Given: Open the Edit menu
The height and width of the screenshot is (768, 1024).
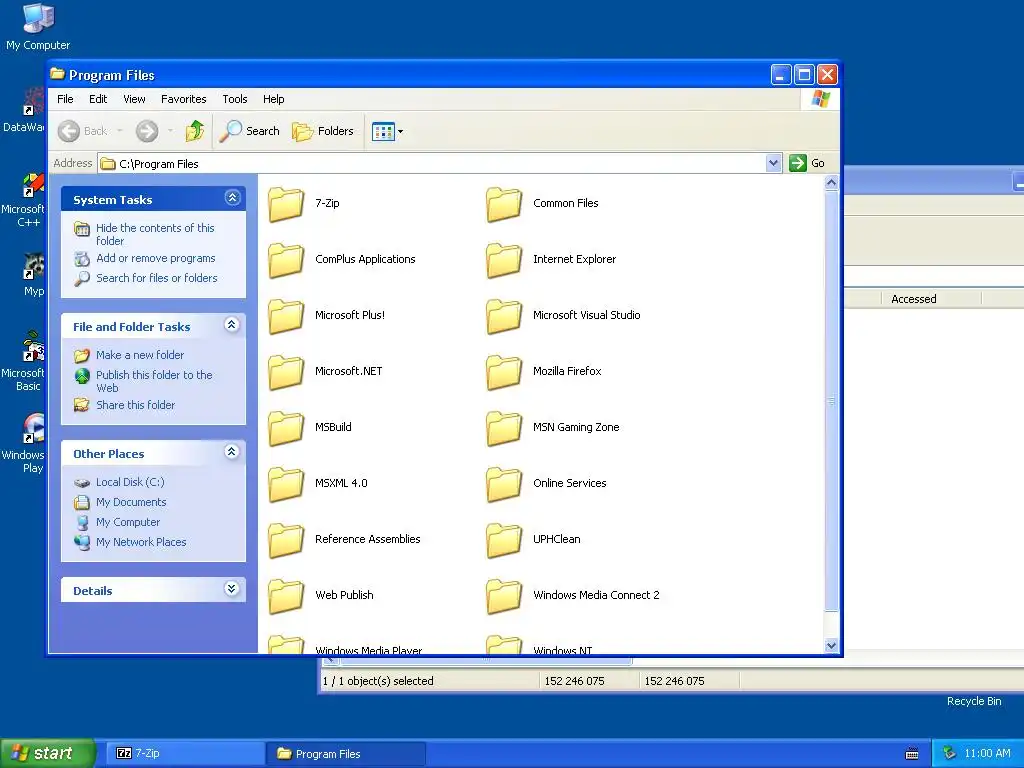Looking at the screenshot, I should pos(98,99).
